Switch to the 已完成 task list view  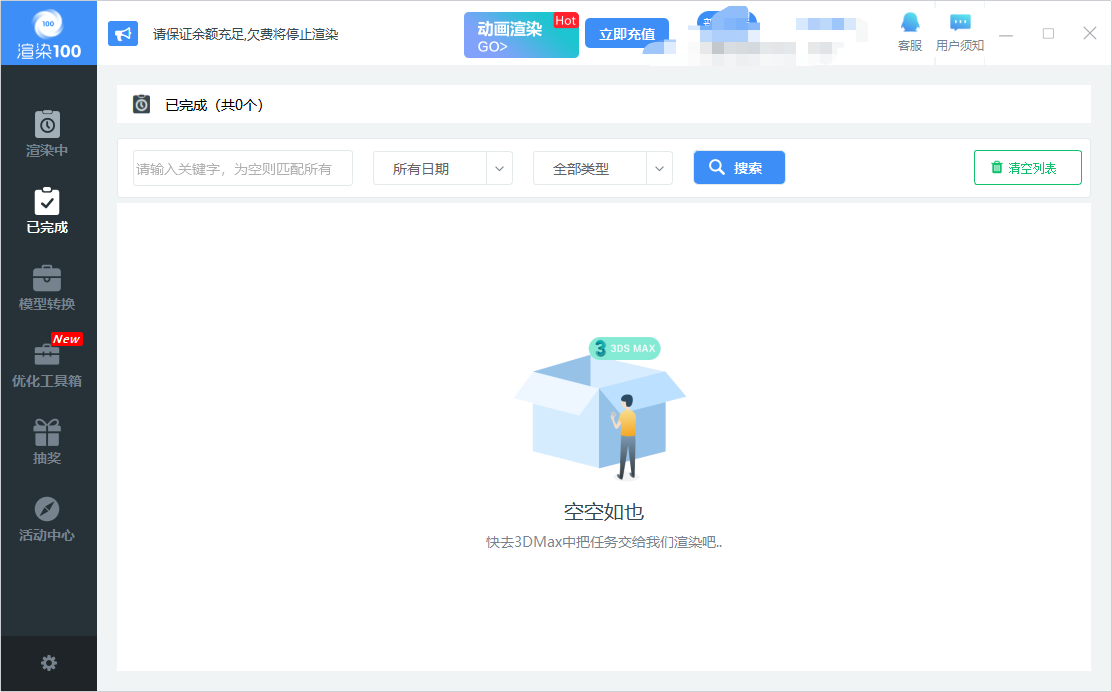tap(48, 210)
